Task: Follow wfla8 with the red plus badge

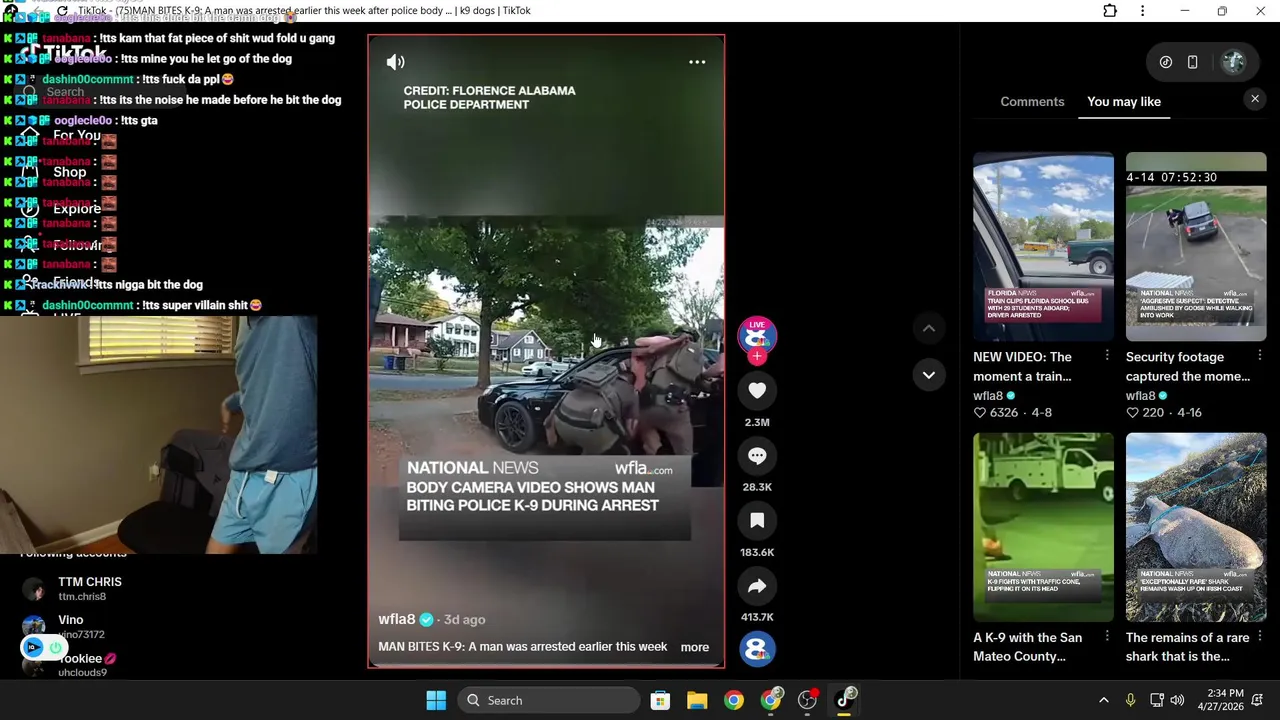Action: coord(757,356)
